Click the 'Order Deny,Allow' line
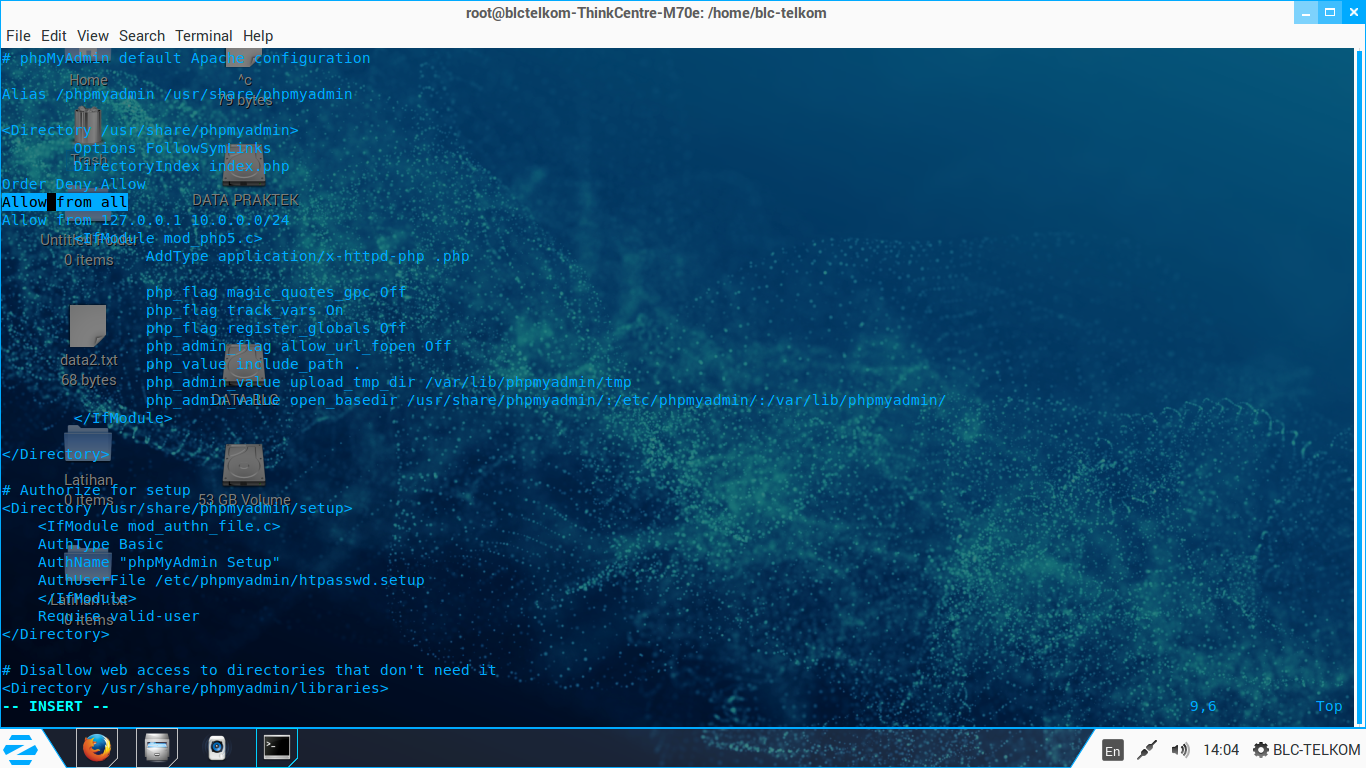This screenshot has height=768, width=1366. (x=74, y=184)
